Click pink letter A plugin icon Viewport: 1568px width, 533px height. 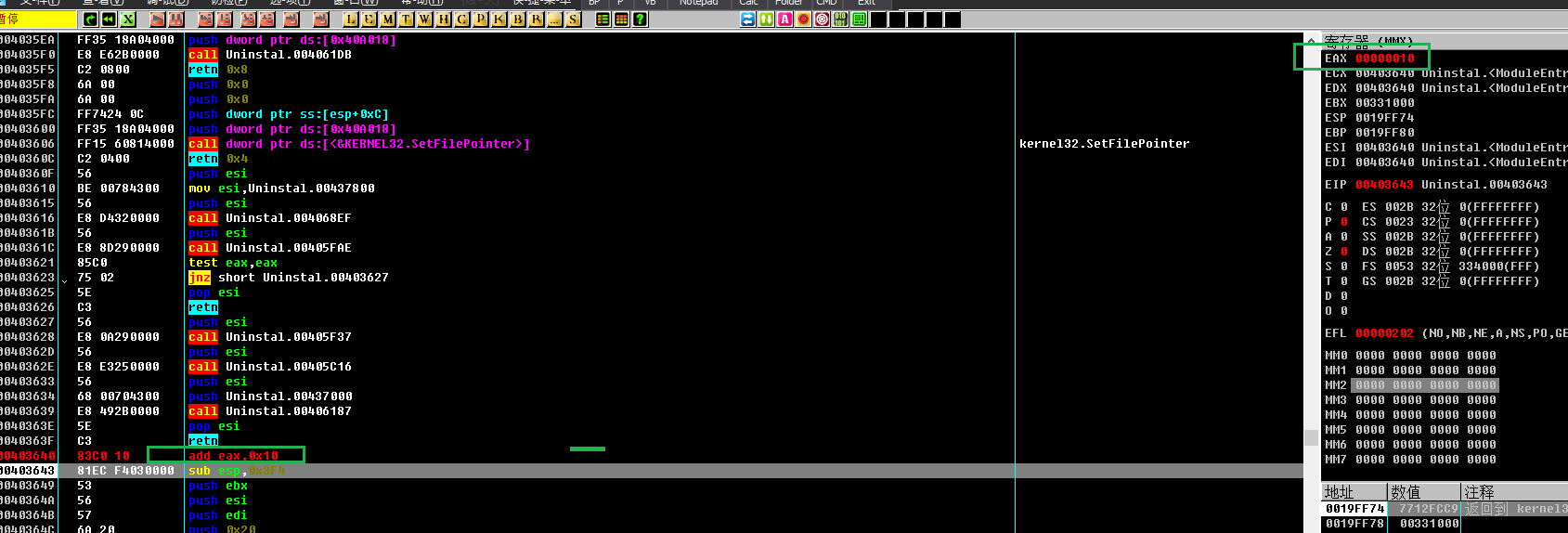pos(784,19)
